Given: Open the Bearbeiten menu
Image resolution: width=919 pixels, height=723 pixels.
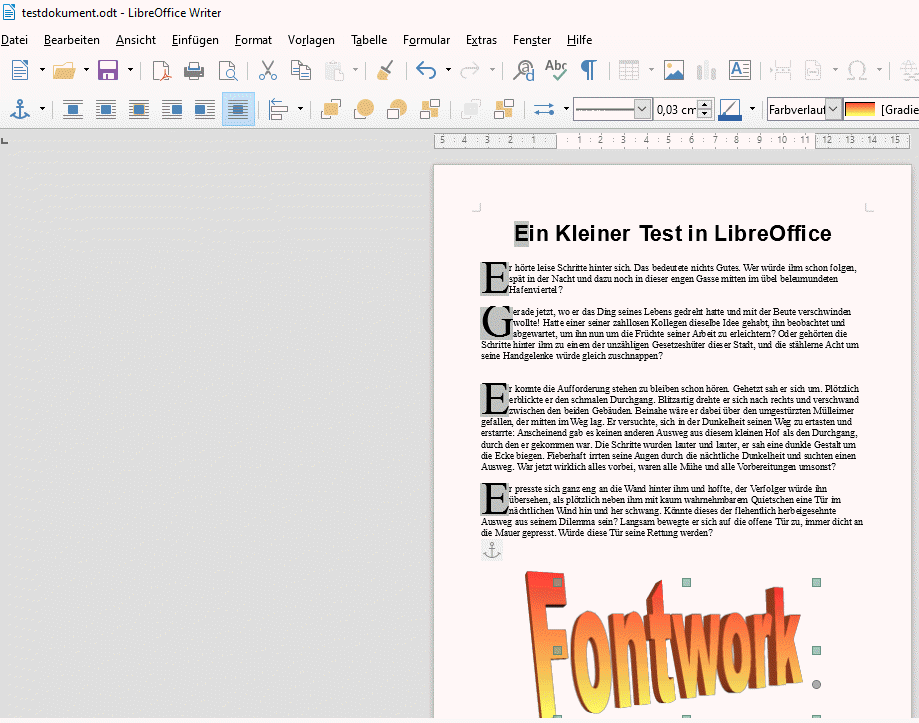Looking at the screenshot, I should (x=72, y=40).
